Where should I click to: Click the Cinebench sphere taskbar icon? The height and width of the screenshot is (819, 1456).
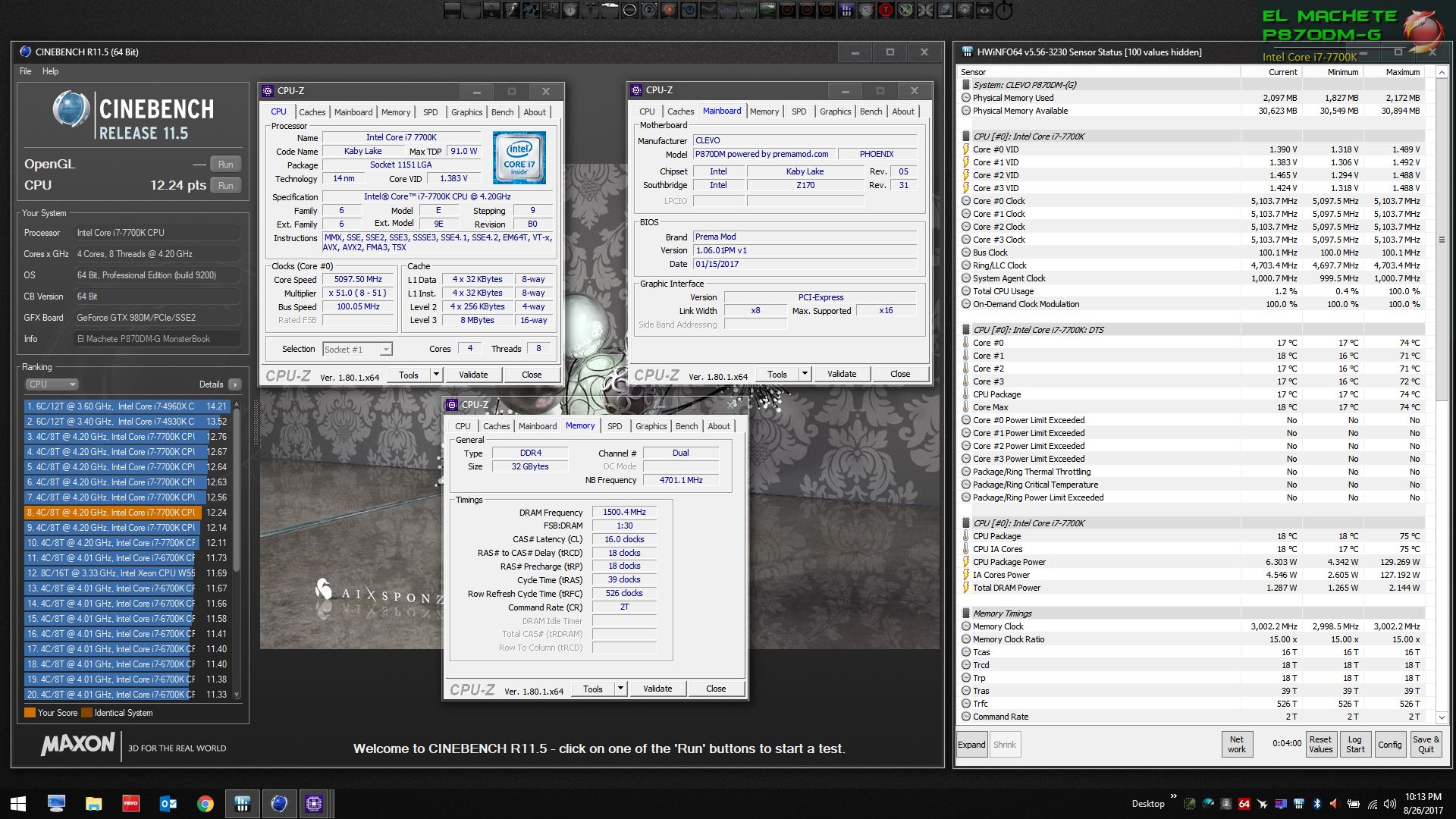pos(278,804)
